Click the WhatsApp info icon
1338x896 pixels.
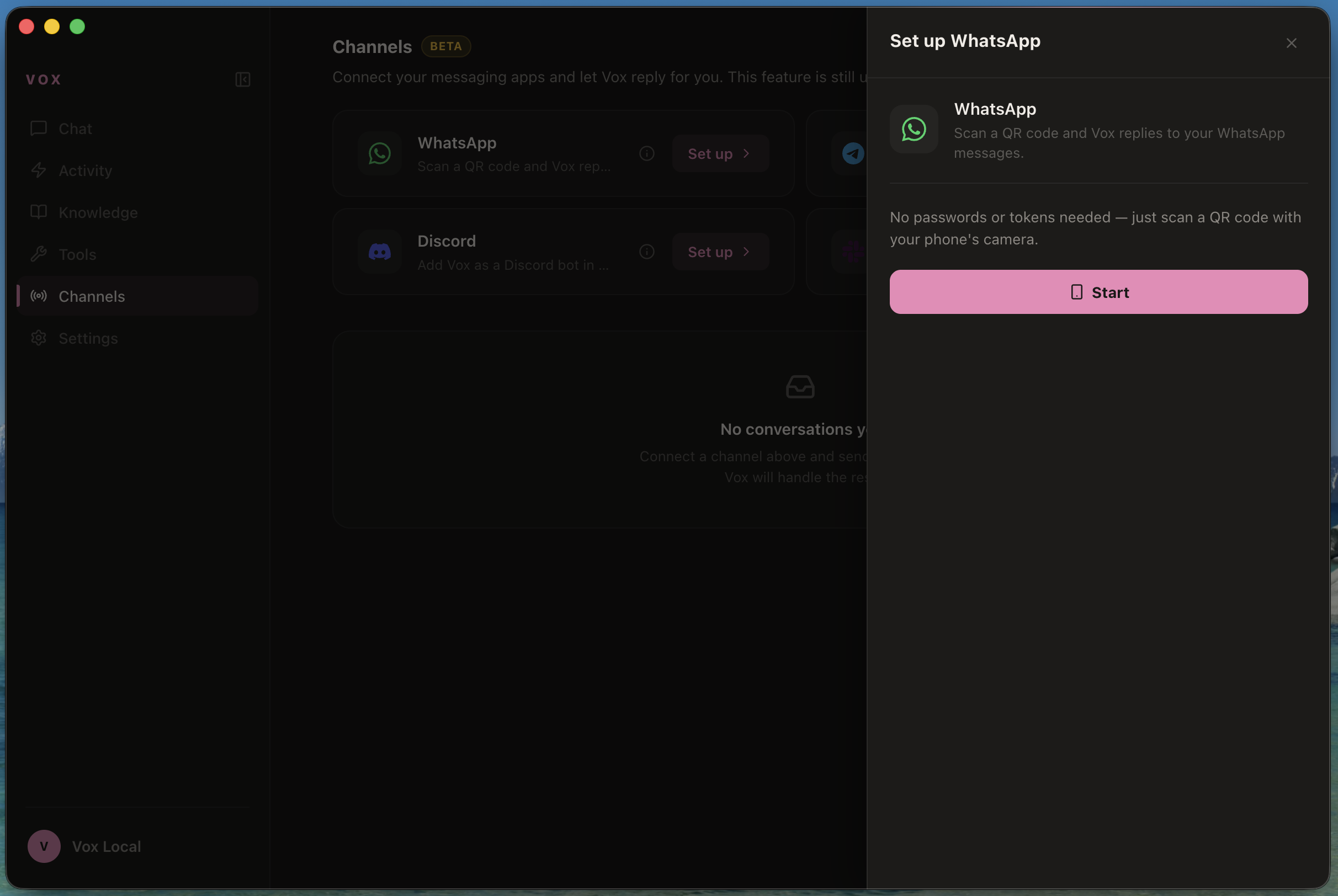(x=646, y=153)
